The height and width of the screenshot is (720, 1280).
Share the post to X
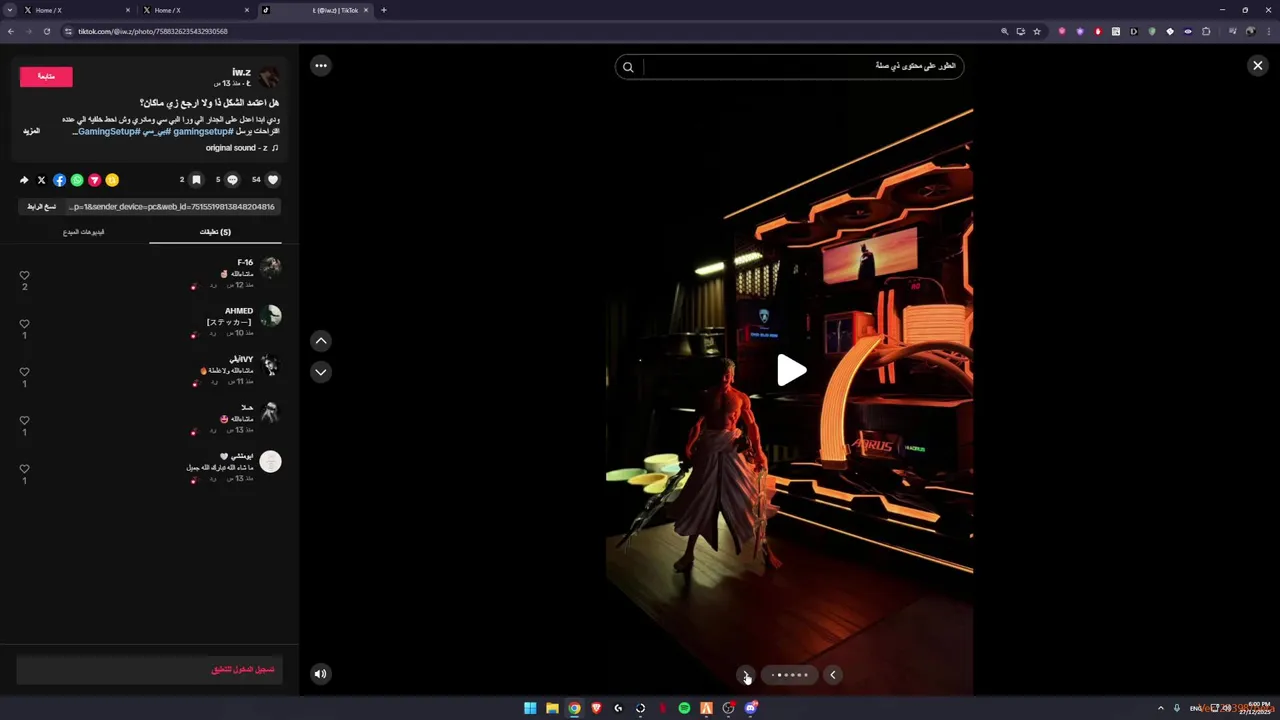(x=41, y=180)
